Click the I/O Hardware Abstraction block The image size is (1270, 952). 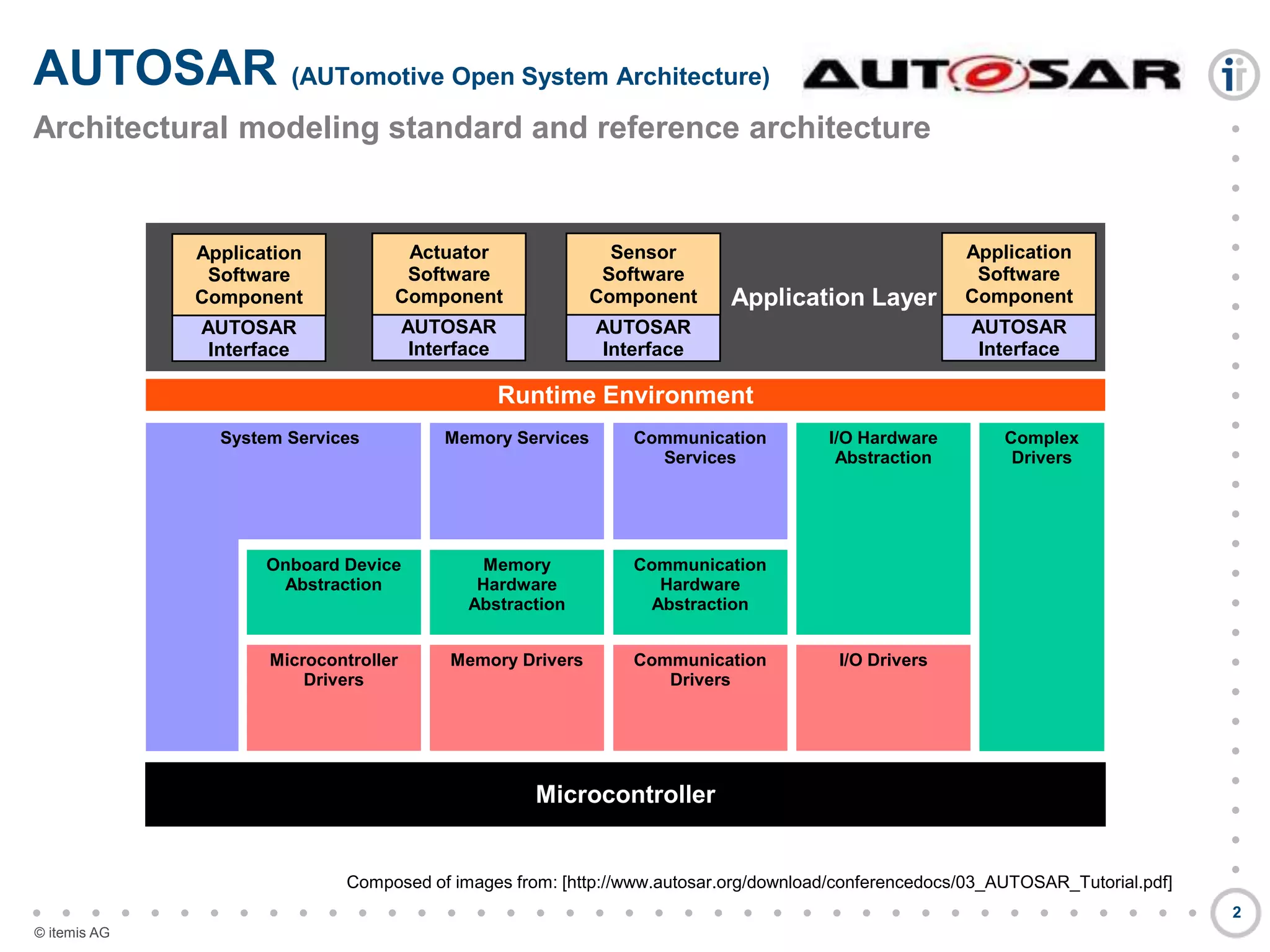882,528
